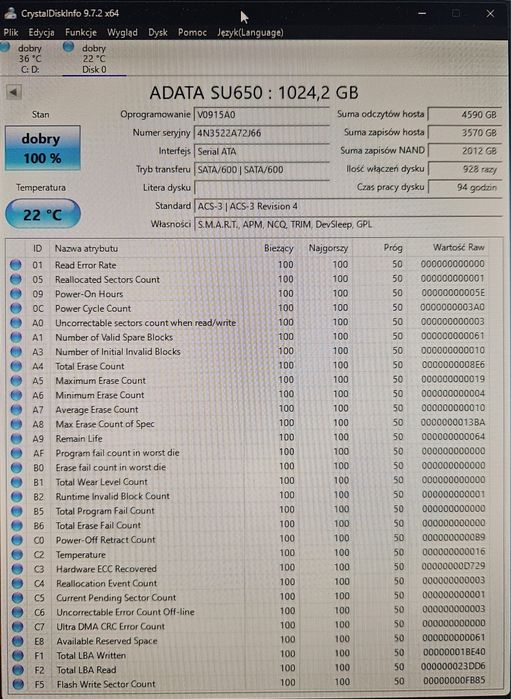
Task: Click the Oprogramowanie field V0915A0
Action: pos(261,115)
